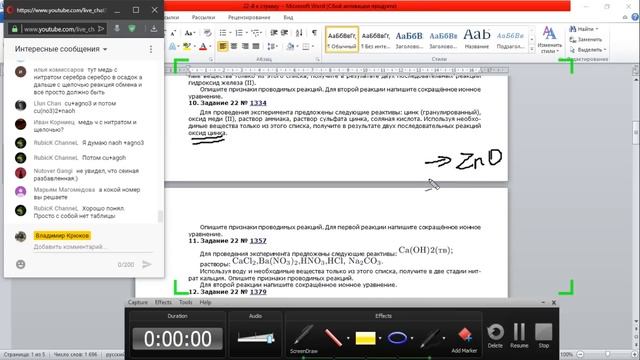Toggle justify text alignment
The image size is (640, 360).
click(256, 47)
